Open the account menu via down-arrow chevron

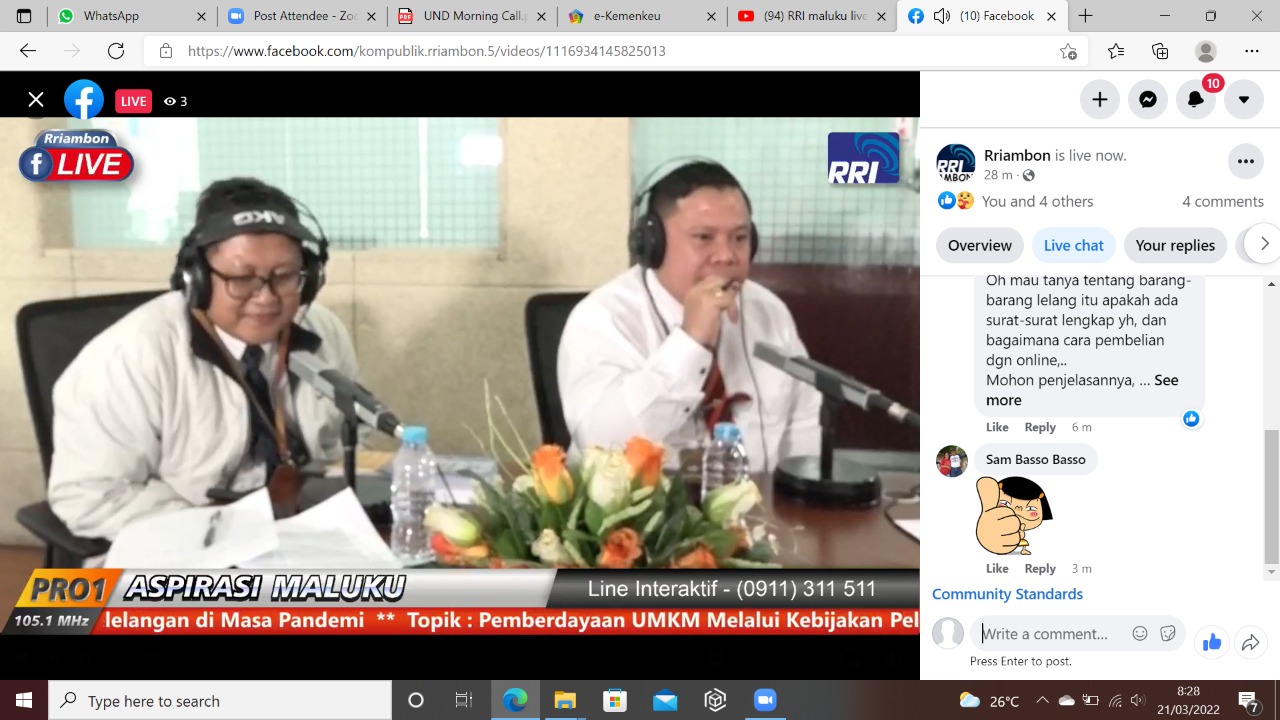click(1243, 99)
